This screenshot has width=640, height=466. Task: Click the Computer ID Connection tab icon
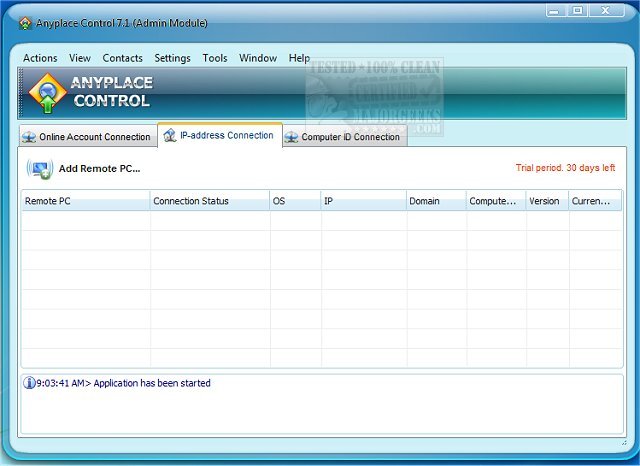tap(291, 137)
